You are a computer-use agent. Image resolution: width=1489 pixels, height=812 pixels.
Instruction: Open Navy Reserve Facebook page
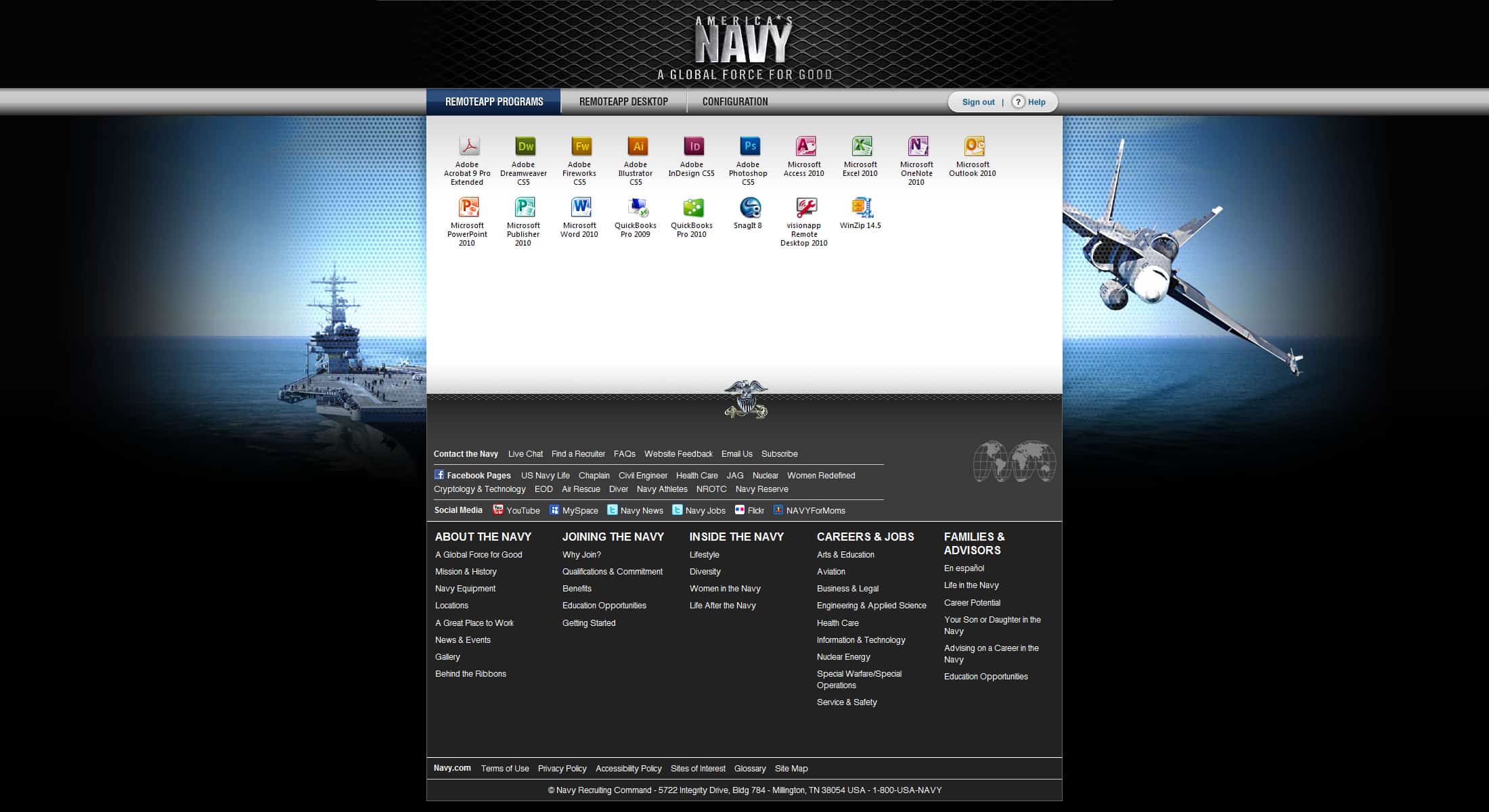click(761, 489)
